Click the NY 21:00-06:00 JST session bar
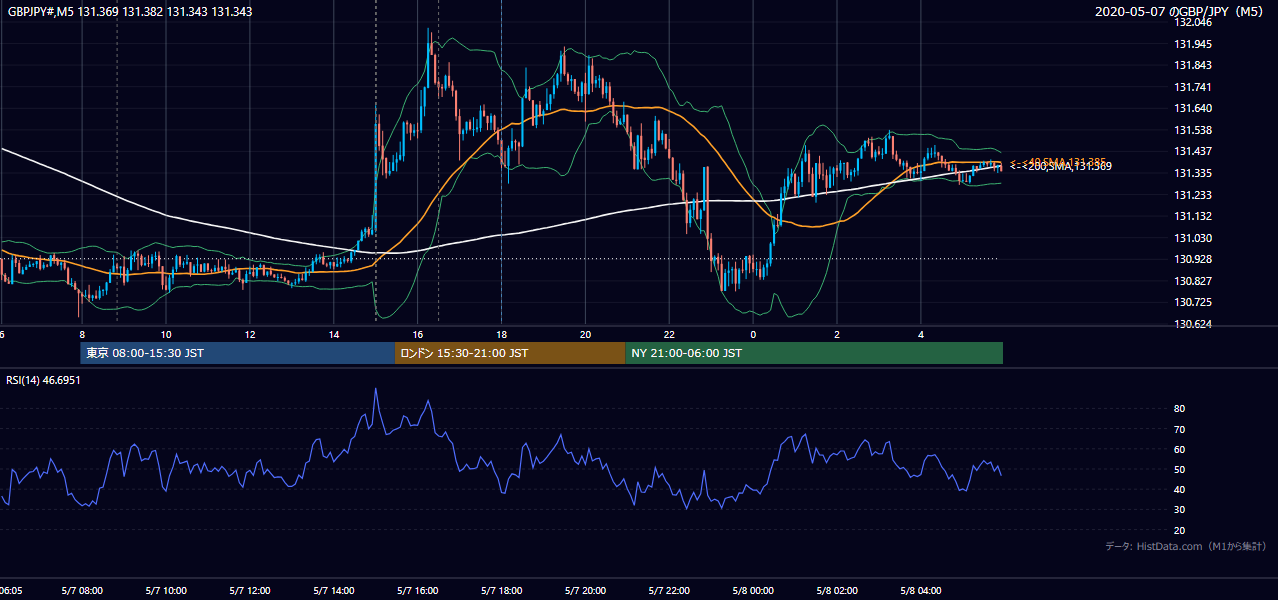The width and height of the screenshot is (1278, 600). coord(814,353)
